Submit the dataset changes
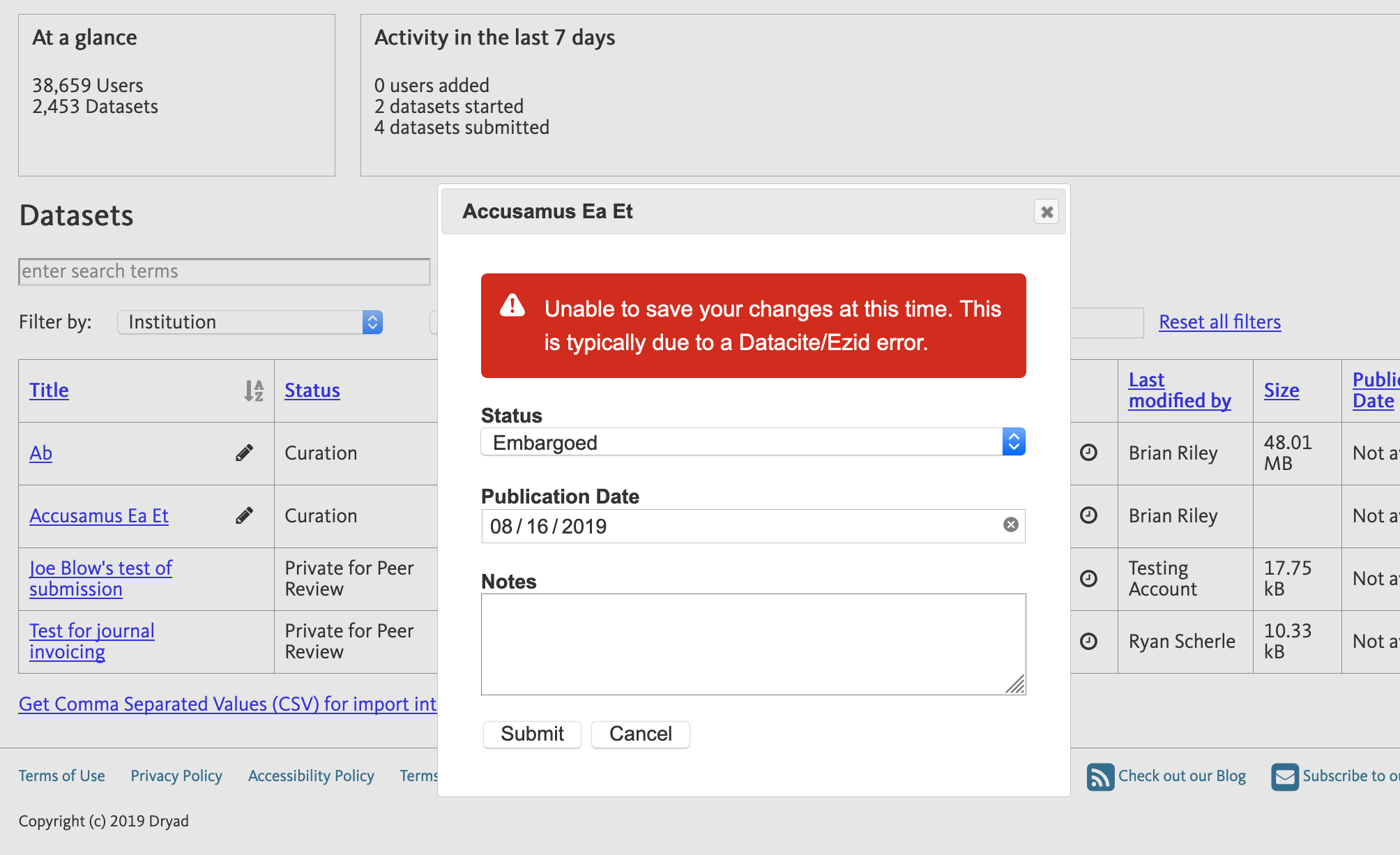The image size is (1400, 855). [531, 734]
